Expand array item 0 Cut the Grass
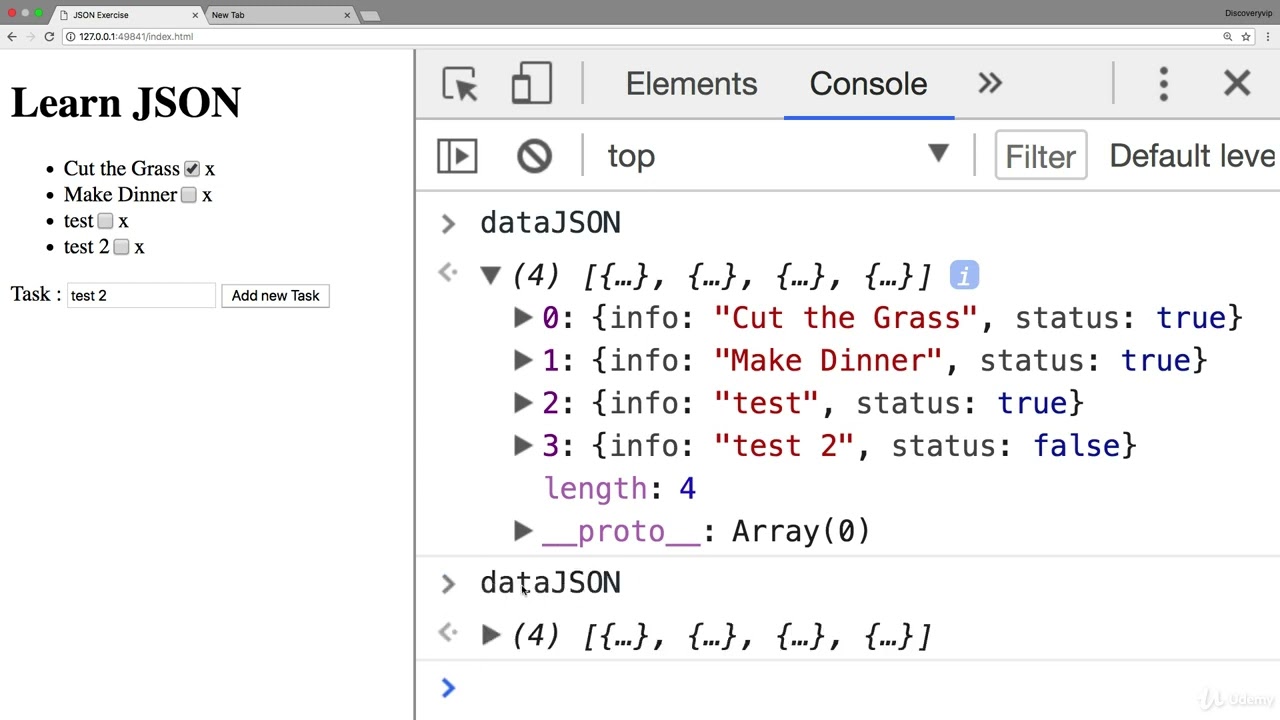The image size is (1280, 720). tap(522, 318)
